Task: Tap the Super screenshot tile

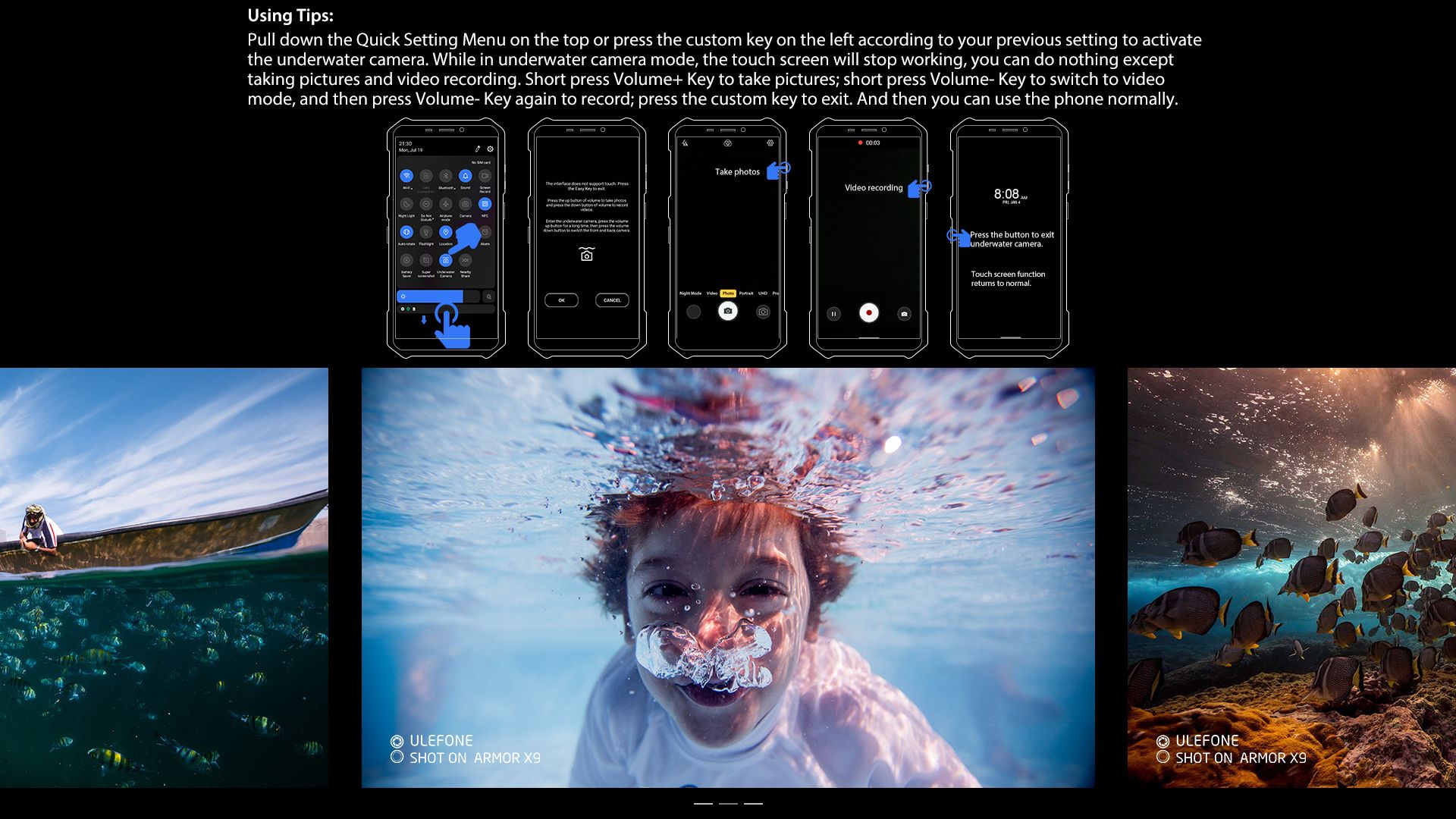Action: (x=426, y=260)
